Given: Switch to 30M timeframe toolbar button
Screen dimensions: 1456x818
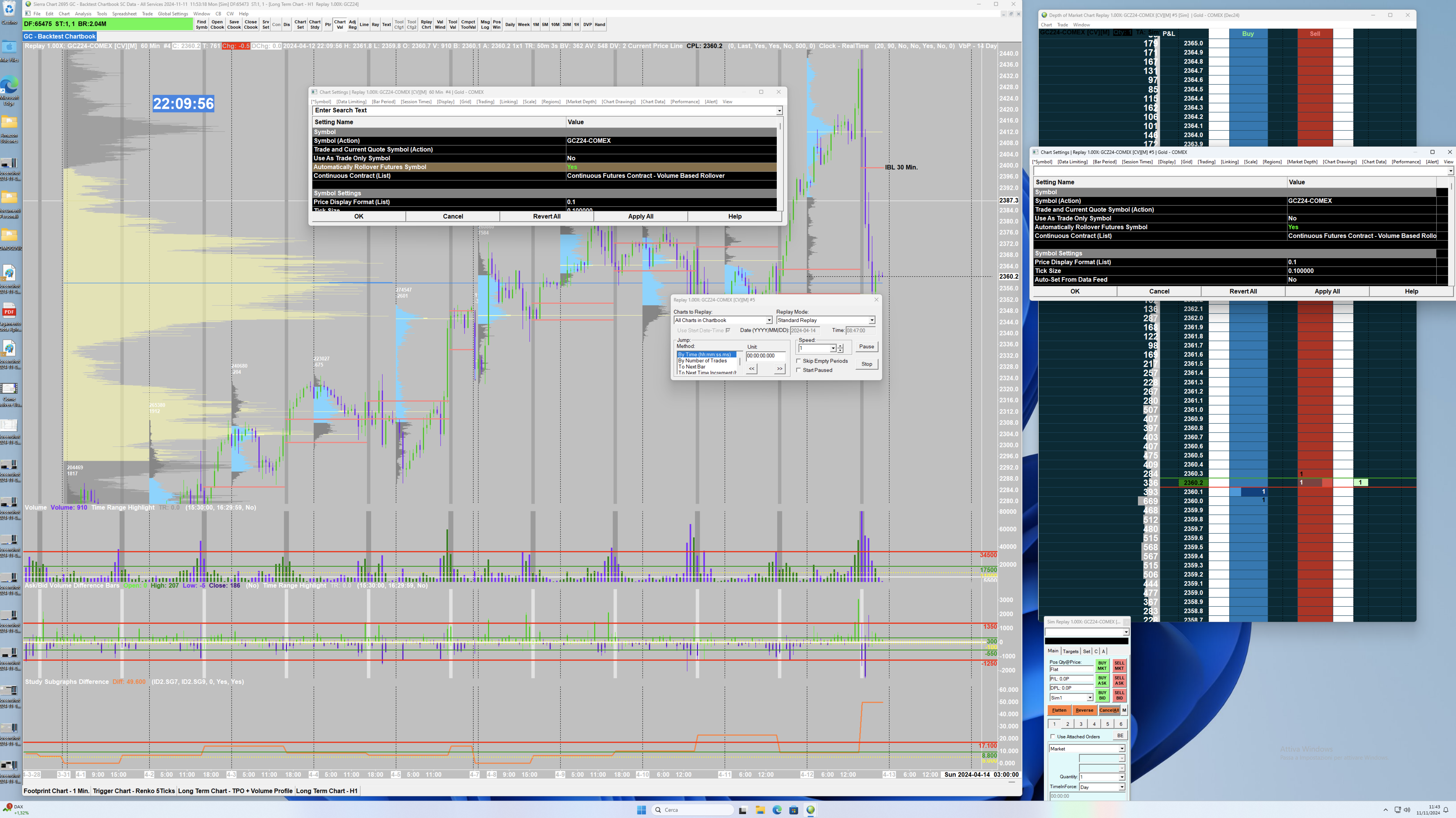Looking at the screenshot, I should [566, 24].
